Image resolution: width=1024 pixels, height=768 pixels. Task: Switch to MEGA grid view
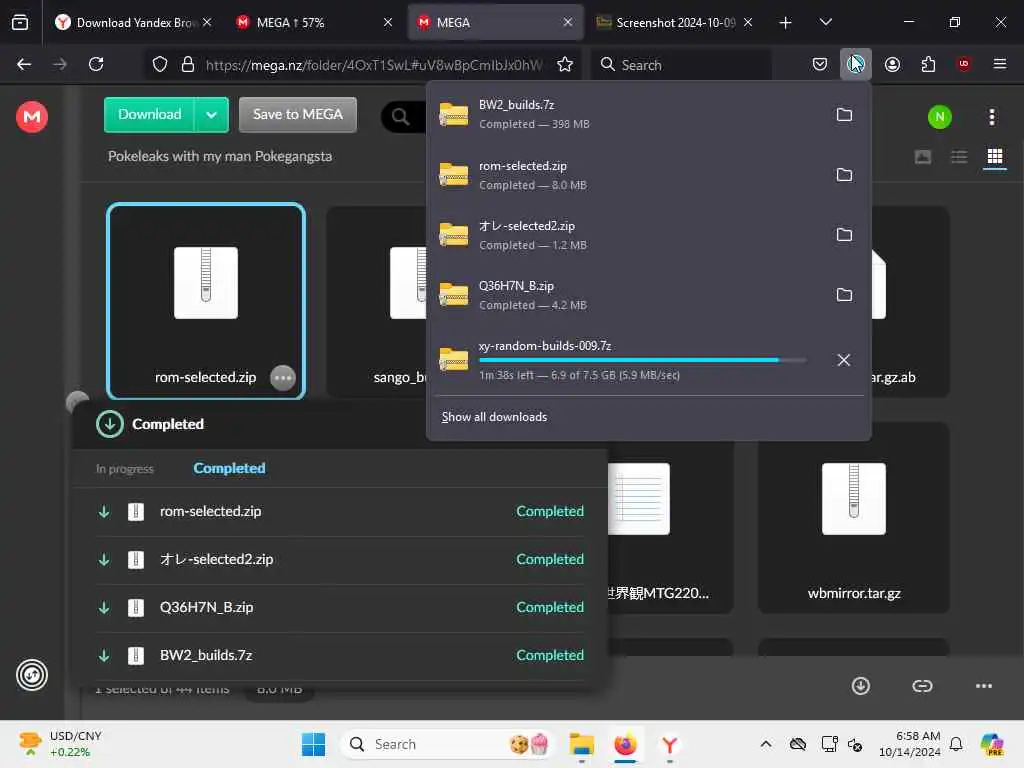(x=995, y=157)
